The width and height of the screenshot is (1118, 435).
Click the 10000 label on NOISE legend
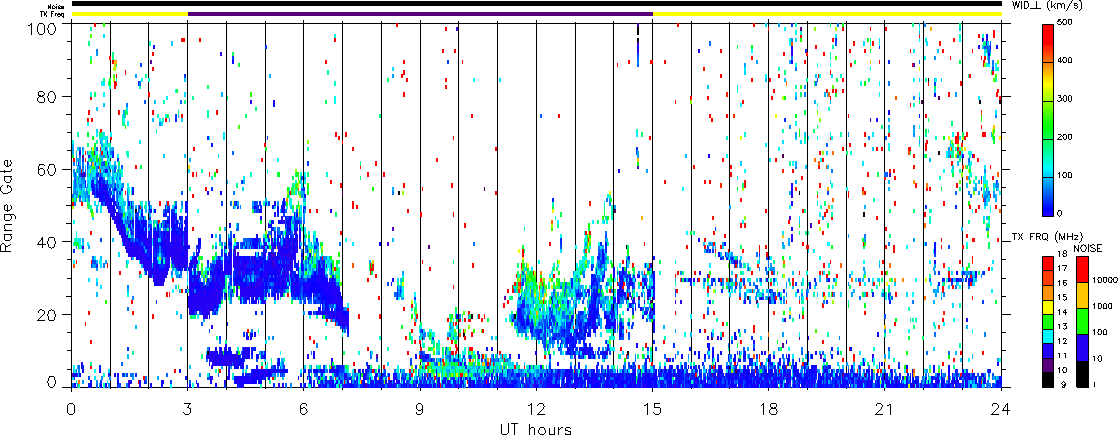(x=1105, y=280)
